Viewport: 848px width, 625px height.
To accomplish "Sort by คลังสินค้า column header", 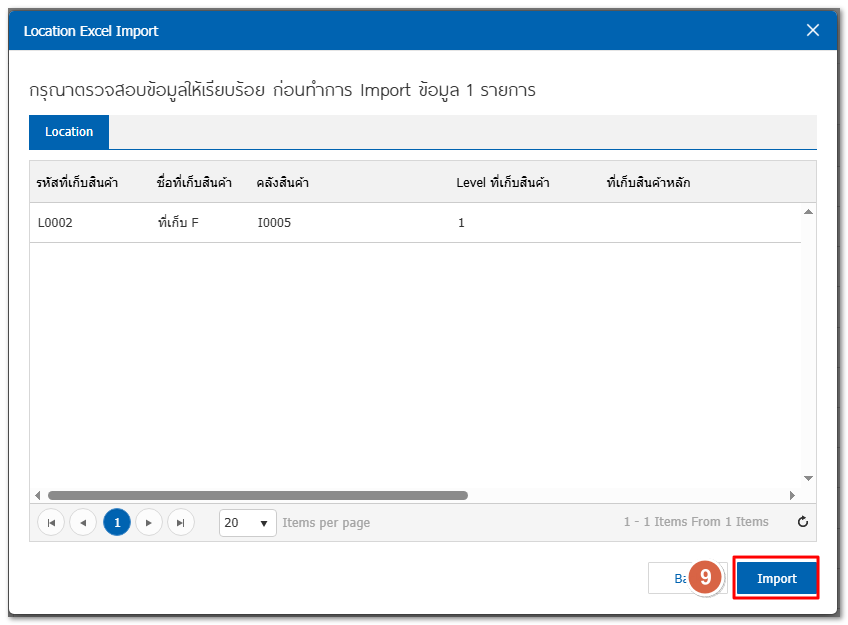I will [x=283, y=183].
